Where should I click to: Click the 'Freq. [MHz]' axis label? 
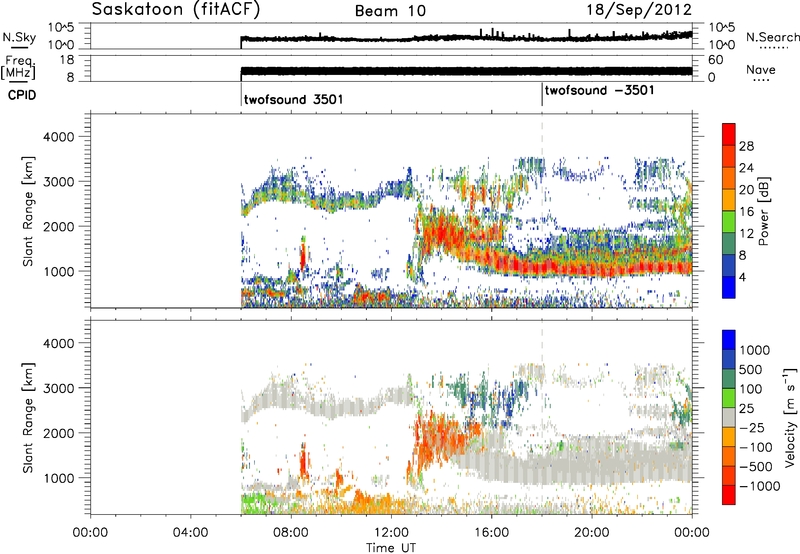tap(18, 67)
